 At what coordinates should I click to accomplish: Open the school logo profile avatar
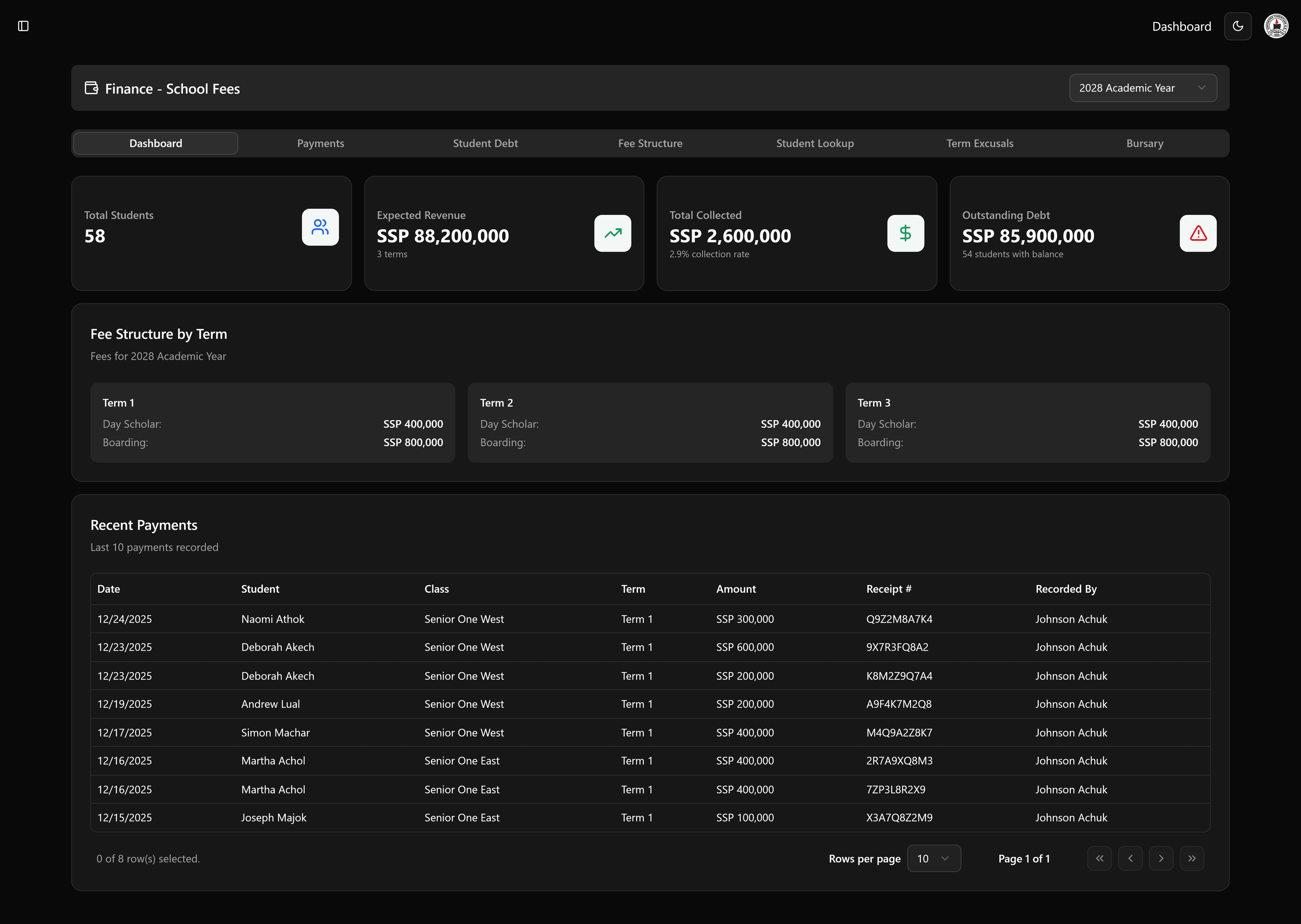[1276, 26]
